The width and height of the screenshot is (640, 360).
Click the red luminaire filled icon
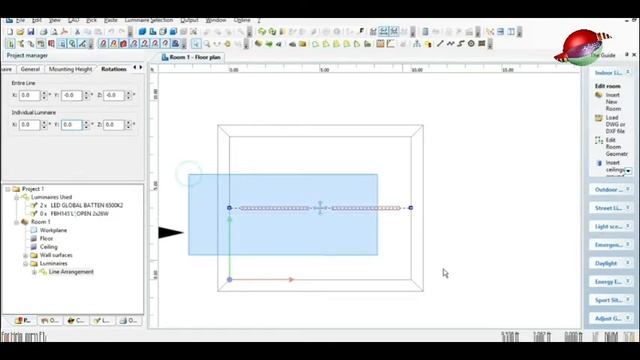124,44
